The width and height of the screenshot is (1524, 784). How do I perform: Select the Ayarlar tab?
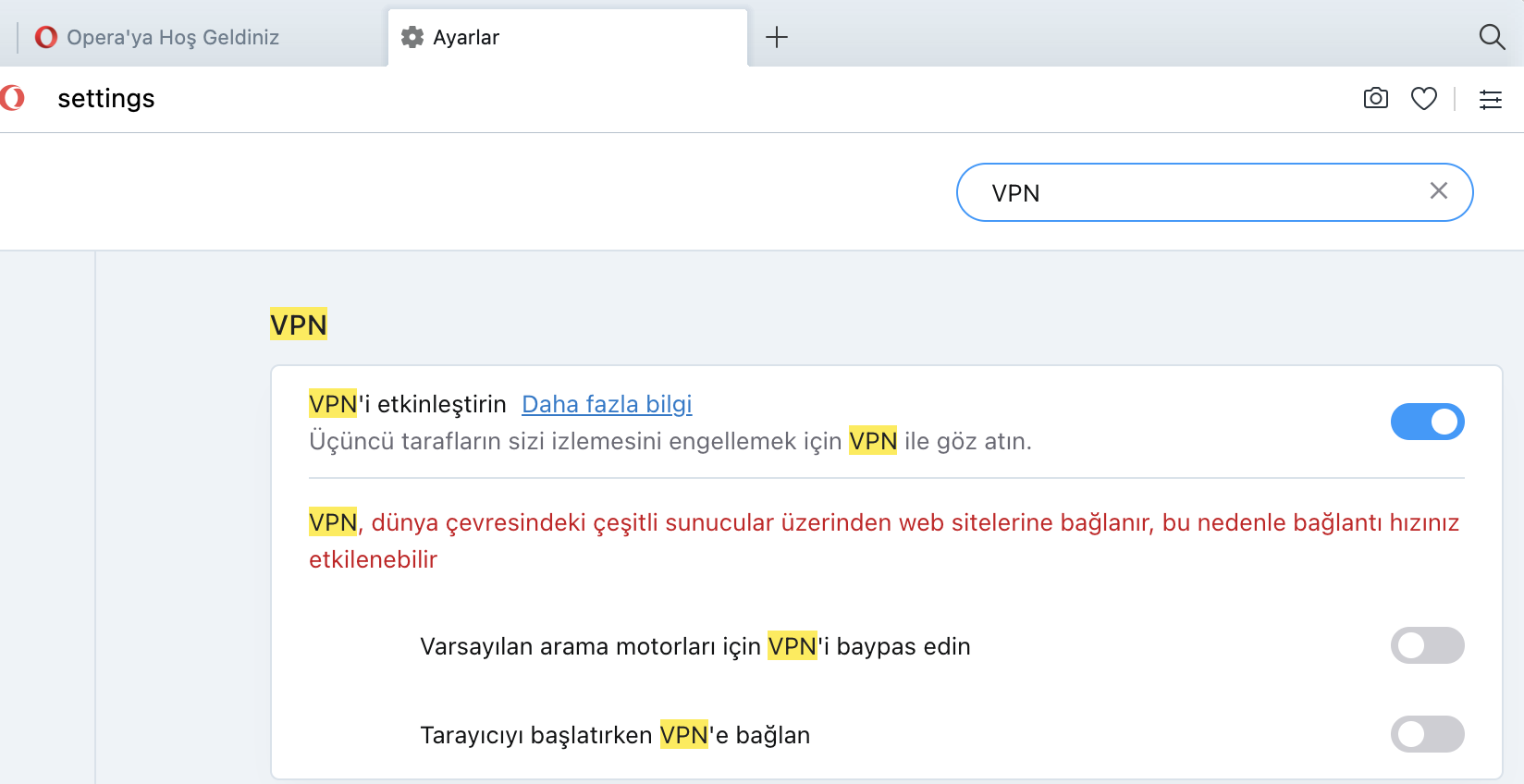click(x=567, y=37)
